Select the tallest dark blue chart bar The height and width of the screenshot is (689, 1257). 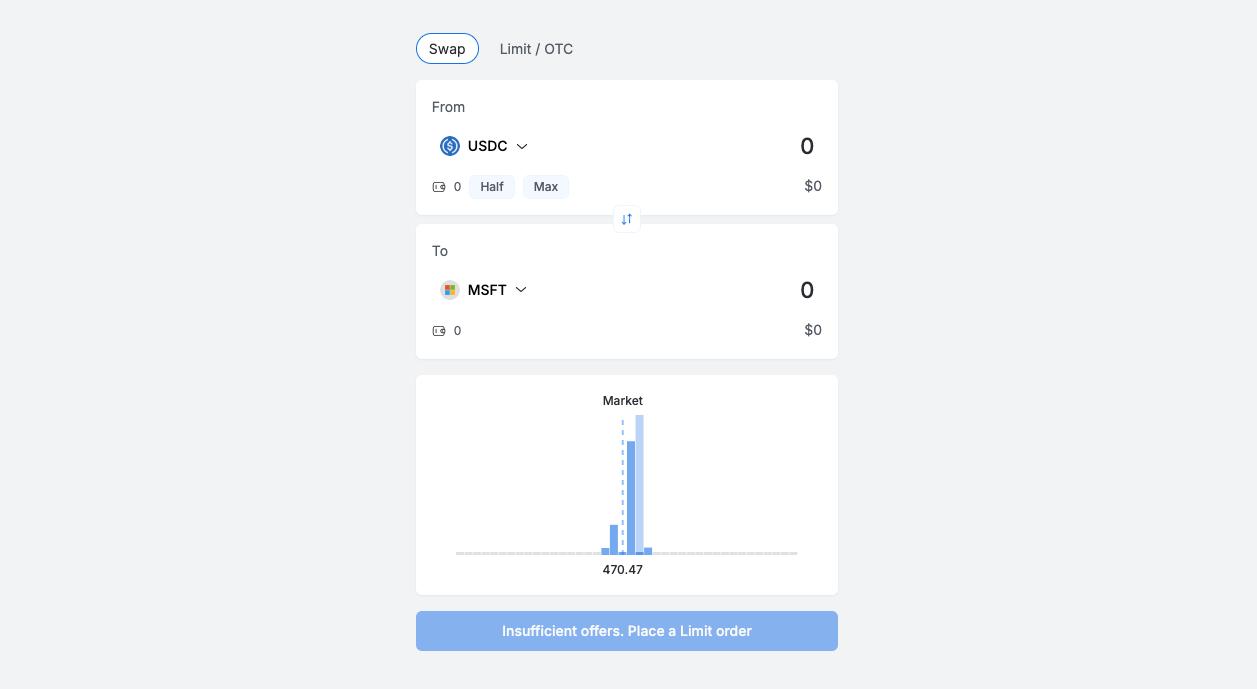(631, 497)
